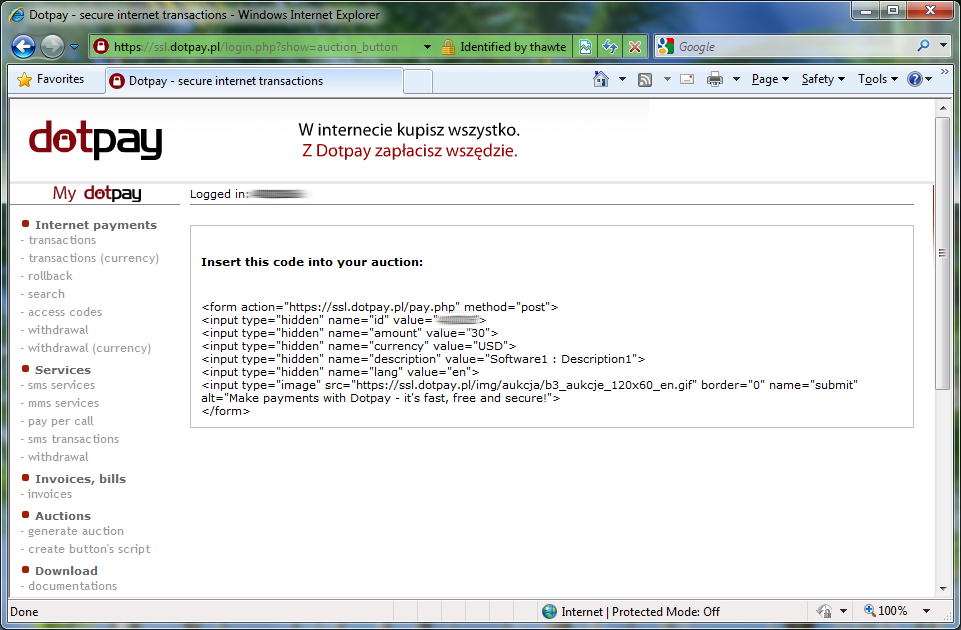Screen dimensions: 961x630
Task: Click the browser Forward arrow button
Action: [52, 47]
